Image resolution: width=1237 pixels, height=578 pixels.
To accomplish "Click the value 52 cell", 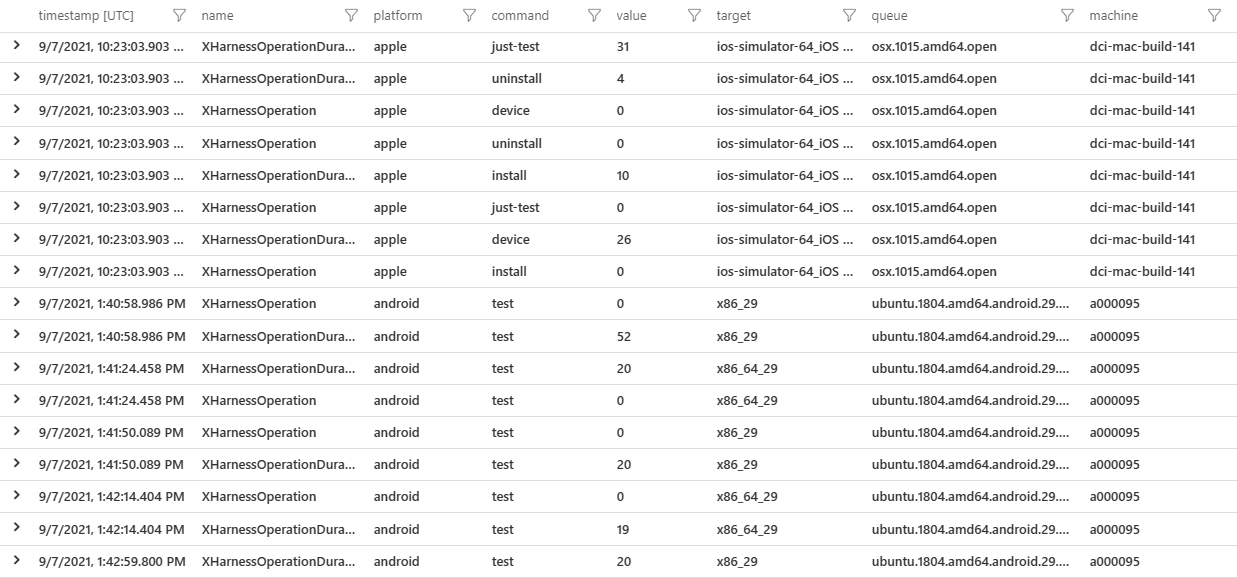I will pyautogui.click(x=624, y=336).
